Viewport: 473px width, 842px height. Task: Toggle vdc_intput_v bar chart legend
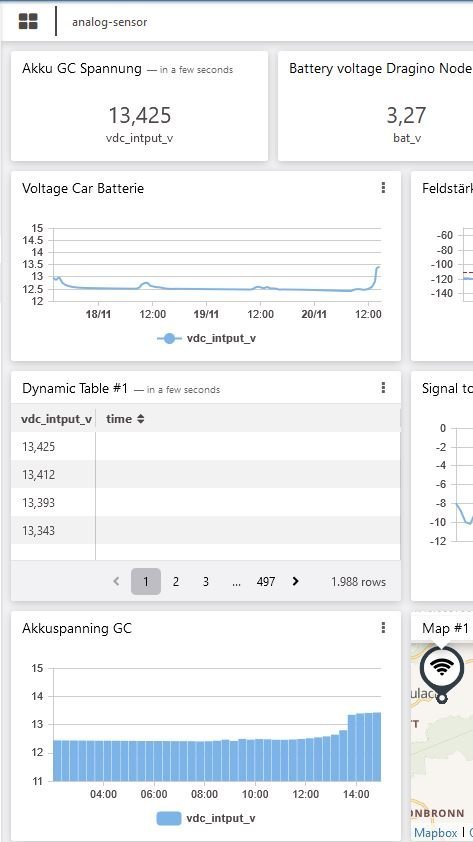tap(206, 818)
